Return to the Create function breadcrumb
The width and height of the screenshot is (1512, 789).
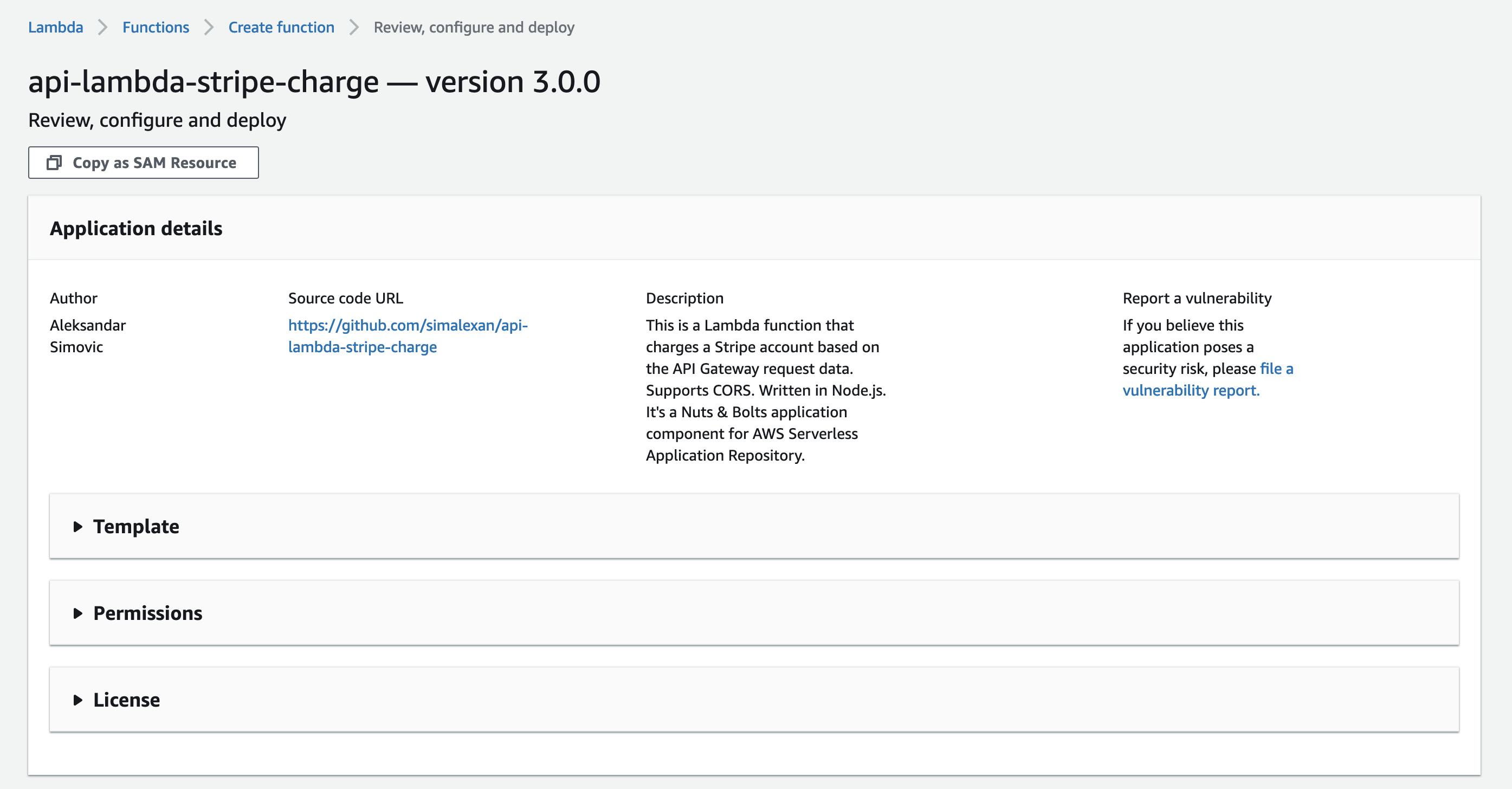click(281, 28)
